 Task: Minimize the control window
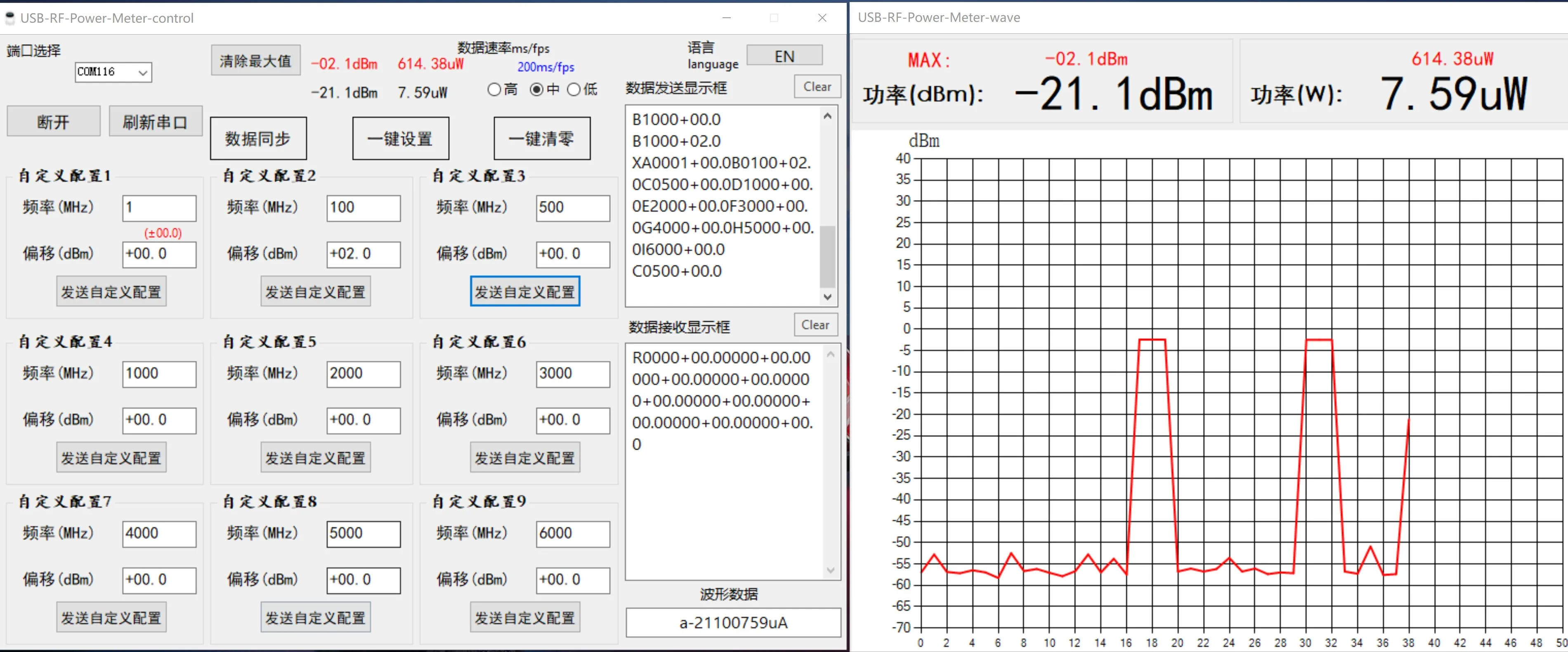coord(726,18)
